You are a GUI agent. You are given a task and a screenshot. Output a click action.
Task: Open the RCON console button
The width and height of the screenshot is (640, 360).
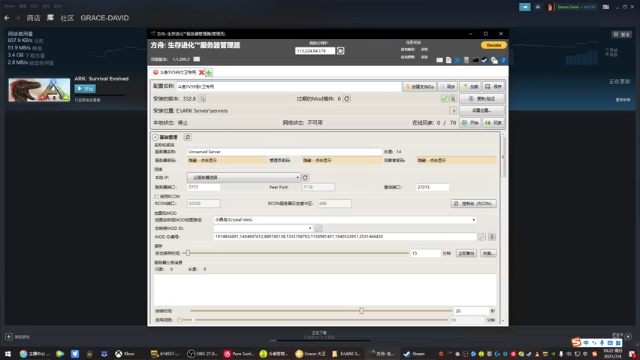coord(473,203)
